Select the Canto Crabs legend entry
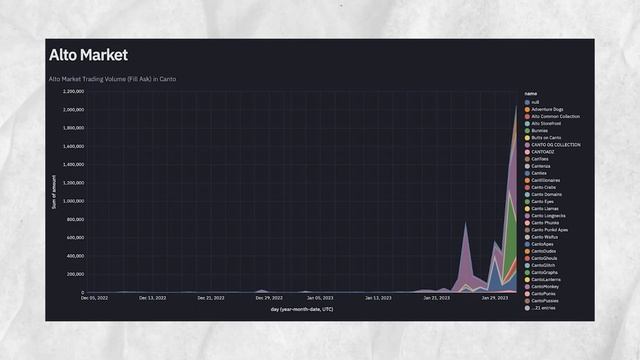This screenshot has width=640, height=360. [x=540, y=187]
